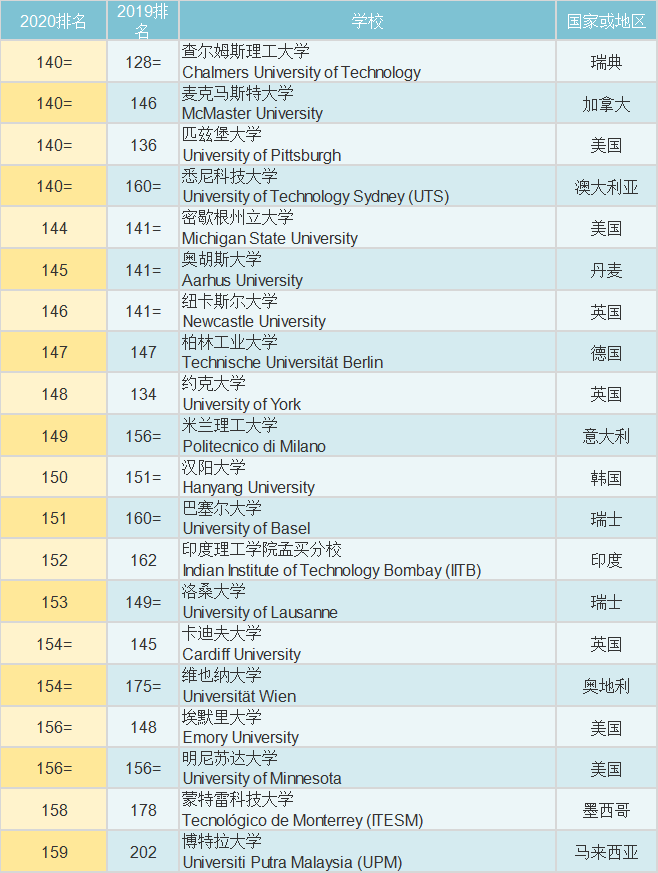Image resolution: width=658 pixels, height=873 pixels.
Task: Click Indian Institute of Technology Bombay (IITB)
Action: 332,571
